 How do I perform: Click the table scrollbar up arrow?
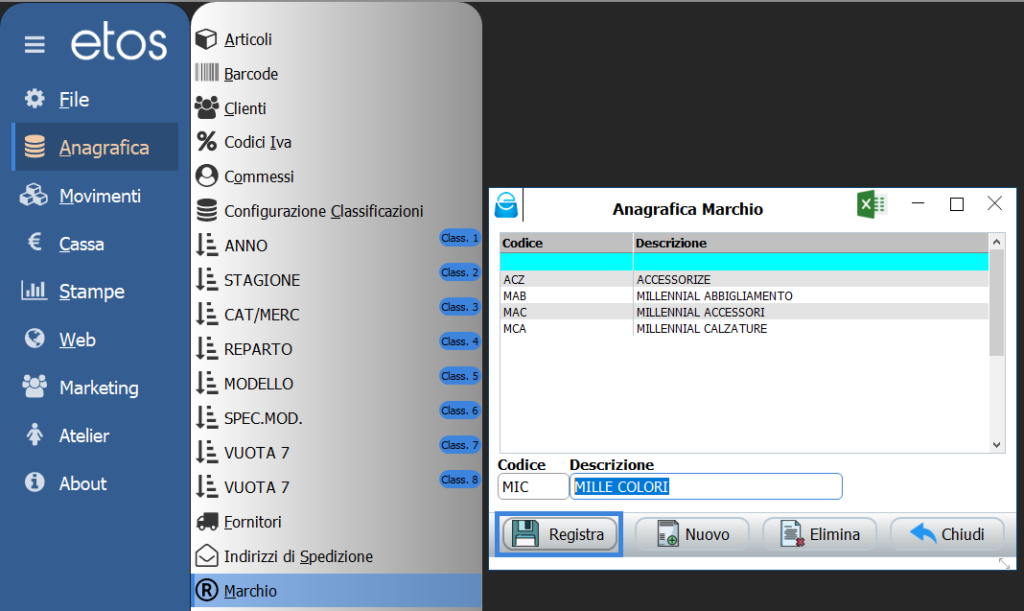click(x=997, y=242)
